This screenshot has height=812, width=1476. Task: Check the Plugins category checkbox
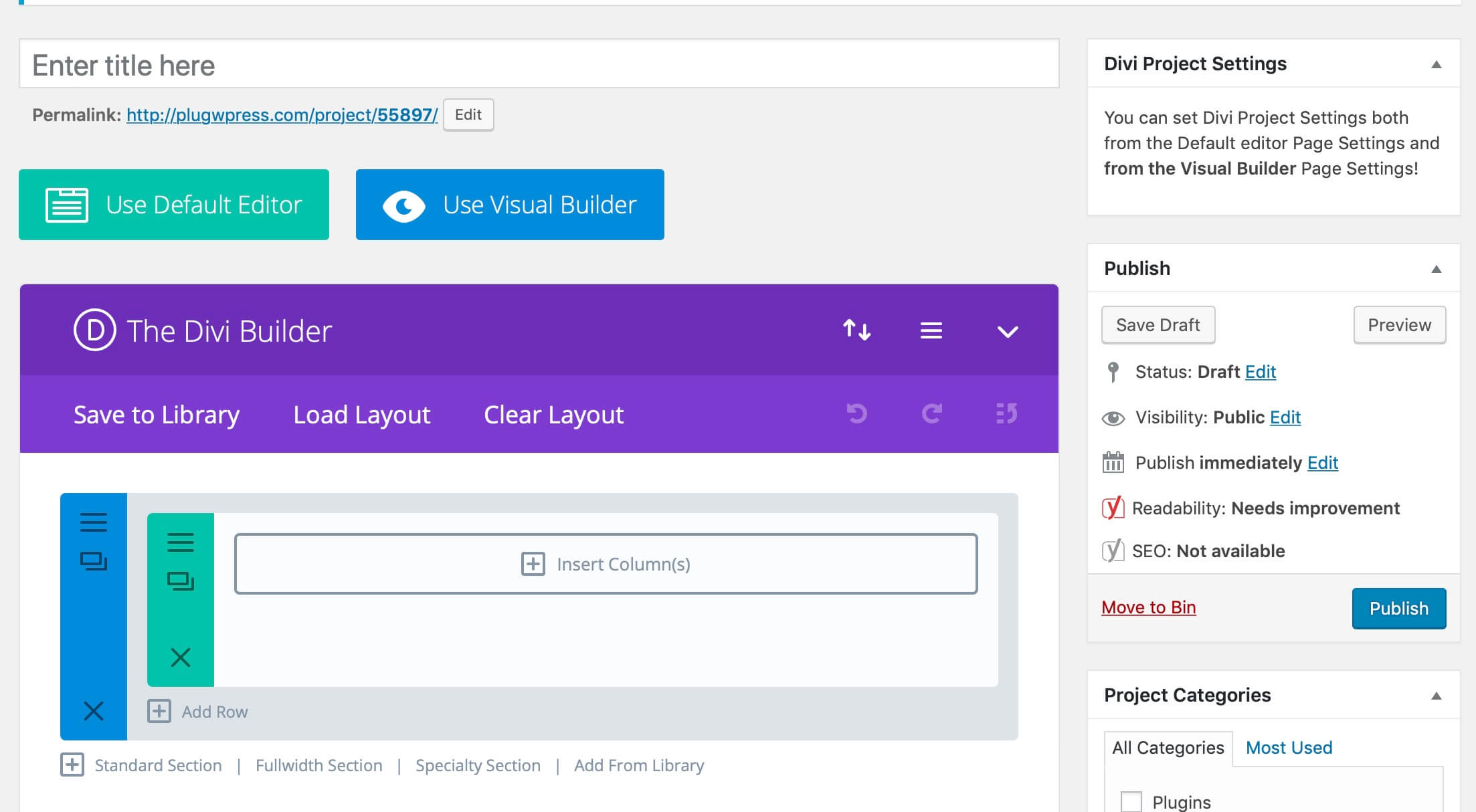1131,802
